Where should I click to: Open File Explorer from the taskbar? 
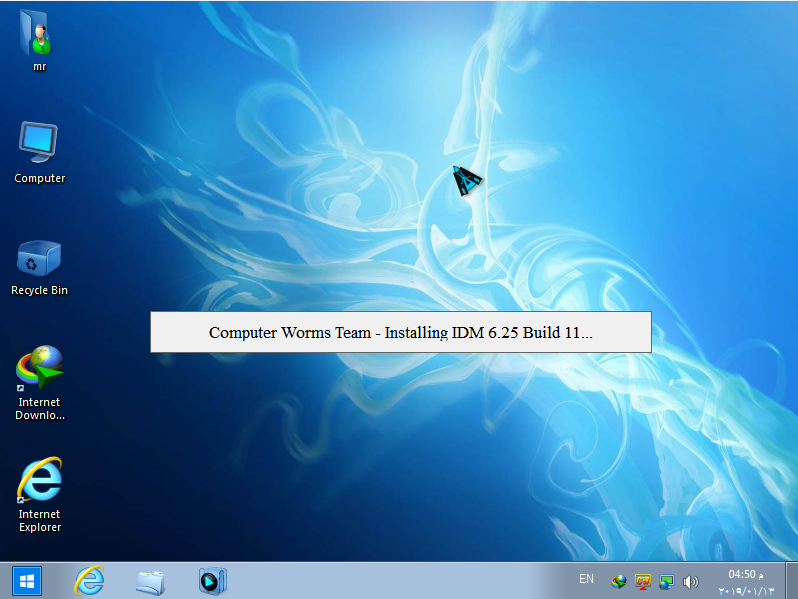150,582
